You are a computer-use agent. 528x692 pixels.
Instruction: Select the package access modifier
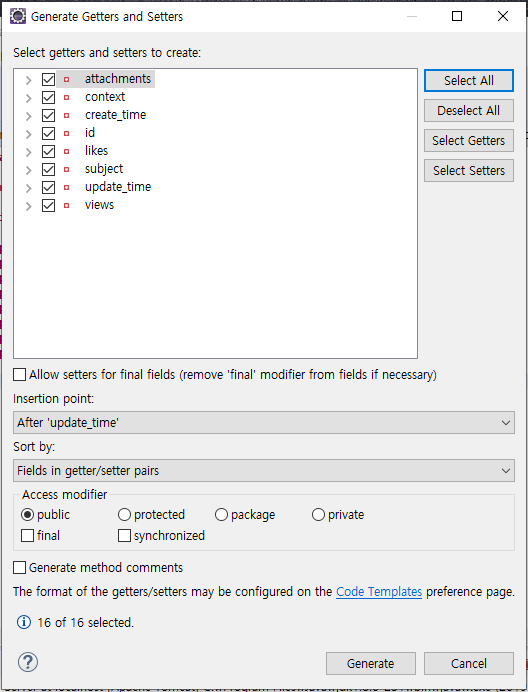coord(221,515)
